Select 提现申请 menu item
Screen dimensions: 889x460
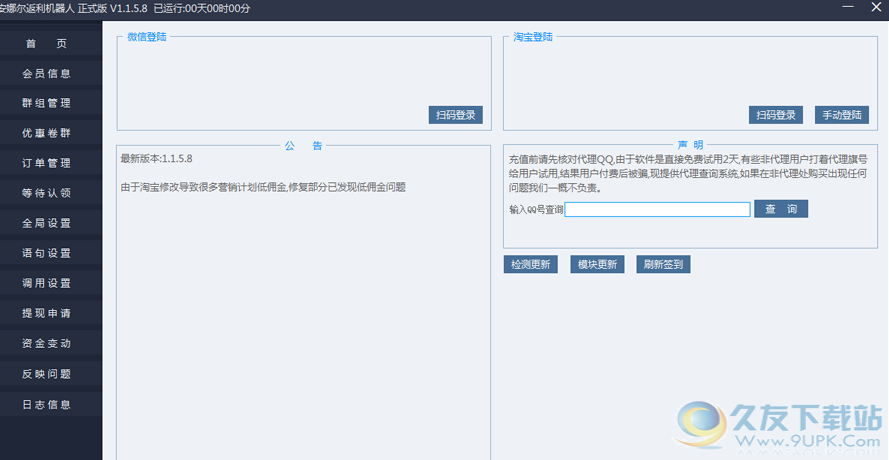point(46,313)
